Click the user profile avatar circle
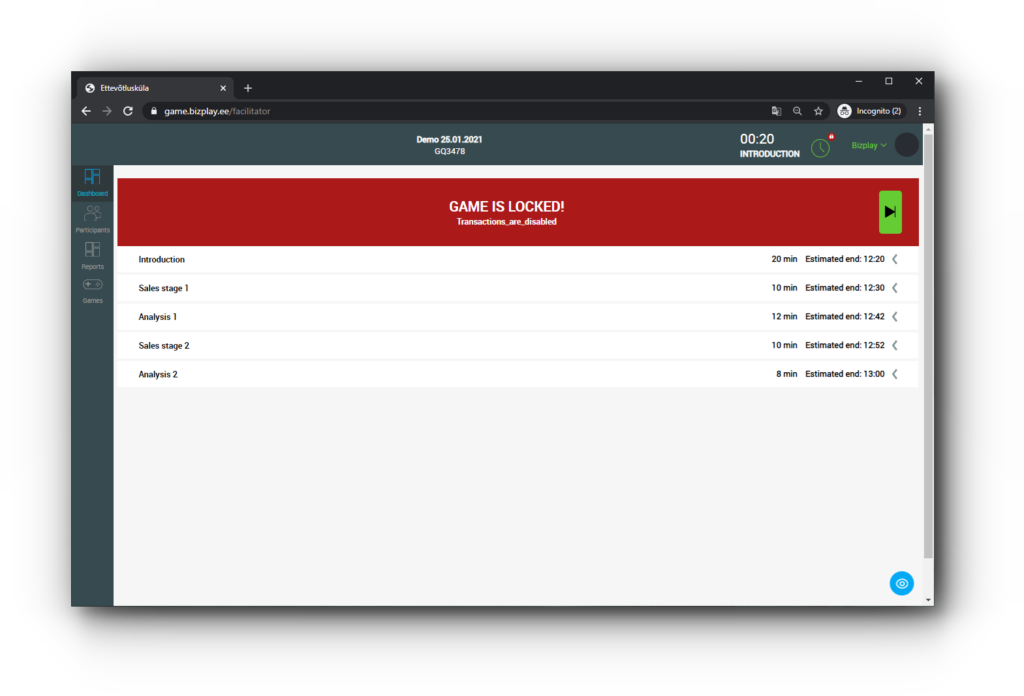Screen dimensions: 1024x696 click(x=906, y=145)
